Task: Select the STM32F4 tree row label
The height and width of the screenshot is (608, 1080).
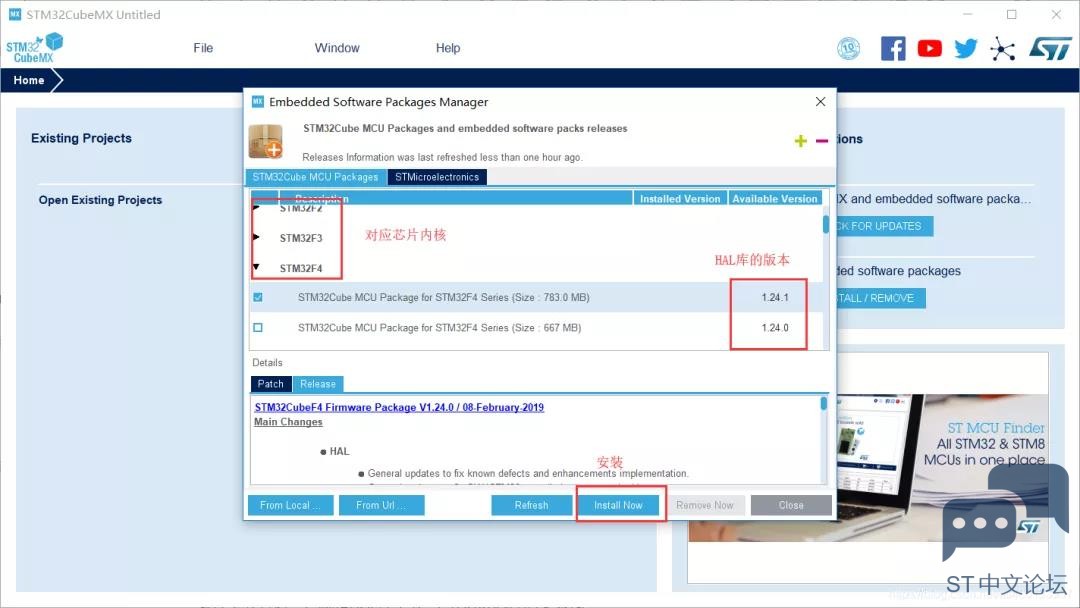Action: tap(301, 269)
